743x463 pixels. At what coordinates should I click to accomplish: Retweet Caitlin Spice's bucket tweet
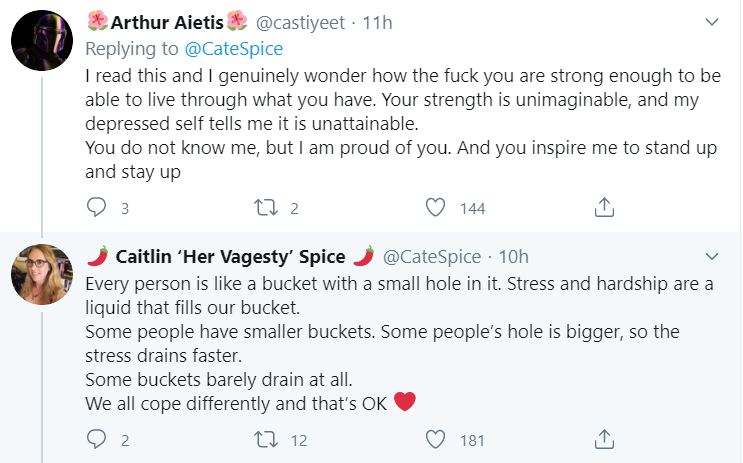[265, 440]
